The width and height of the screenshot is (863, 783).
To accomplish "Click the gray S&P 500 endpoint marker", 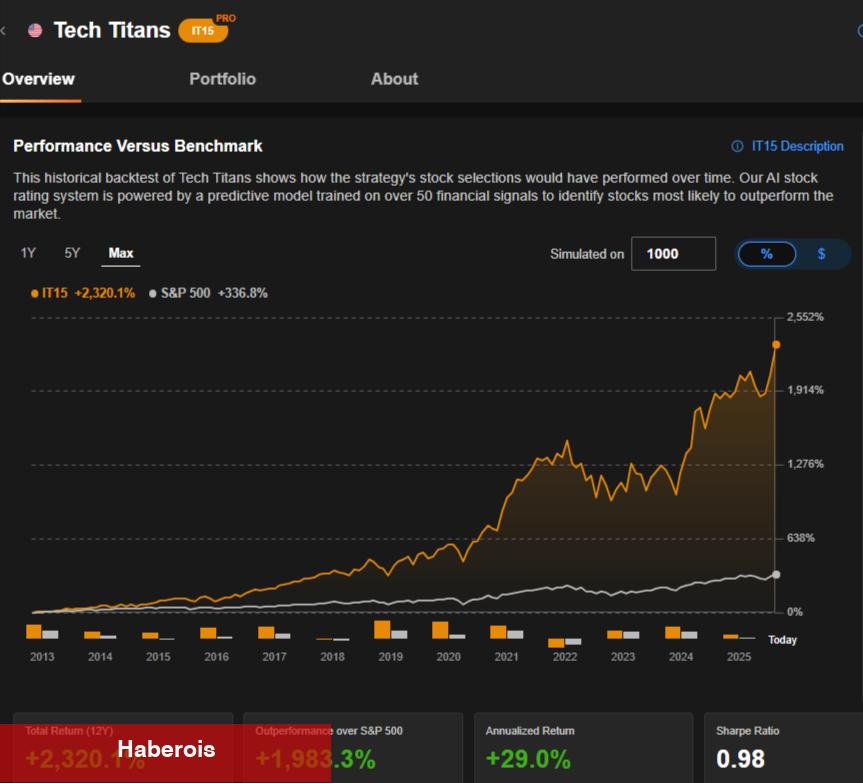I will (776, 575).
